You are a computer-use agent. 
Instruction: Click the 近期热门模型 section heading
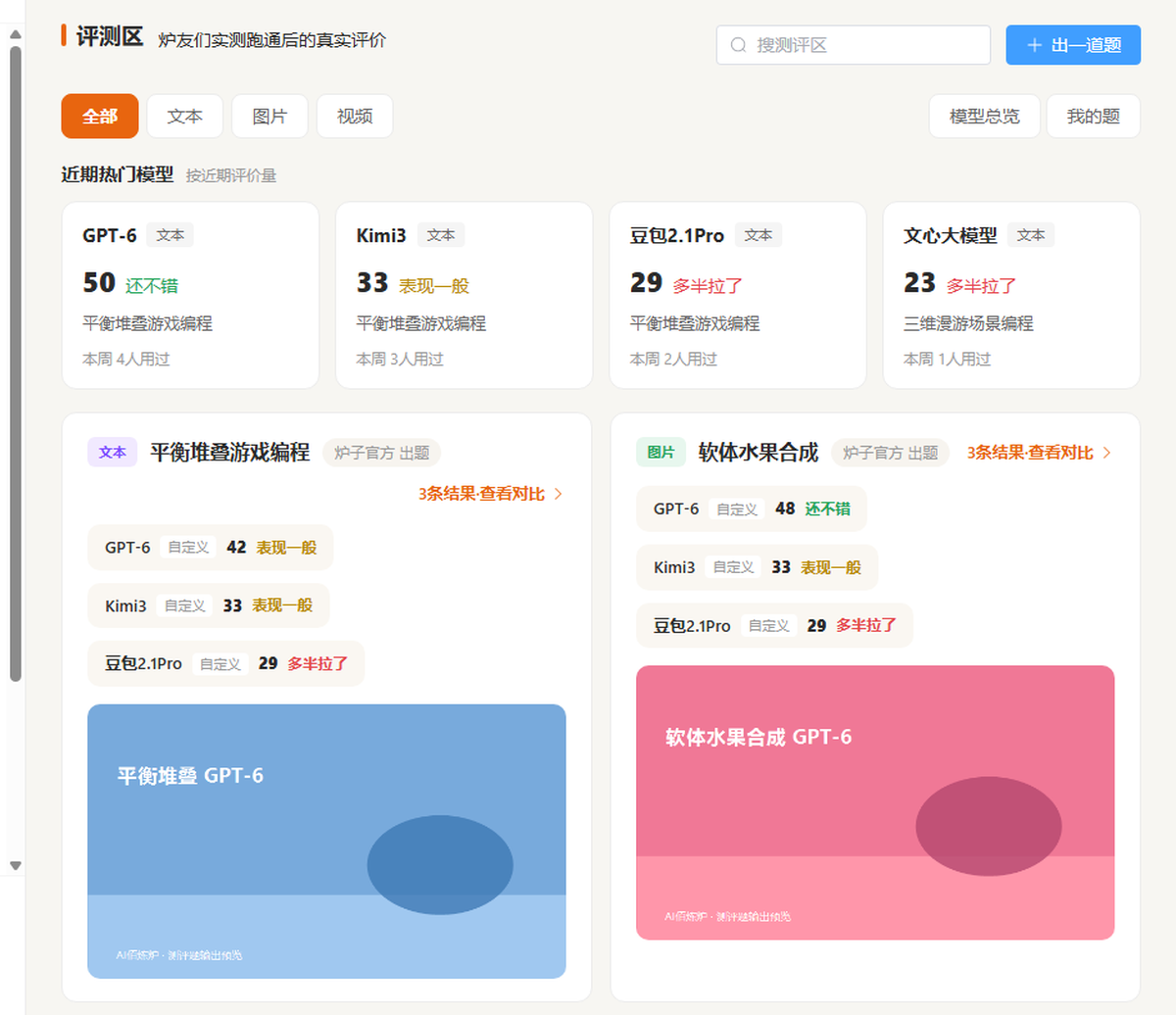pyautogui.click(x=118, y=174)
